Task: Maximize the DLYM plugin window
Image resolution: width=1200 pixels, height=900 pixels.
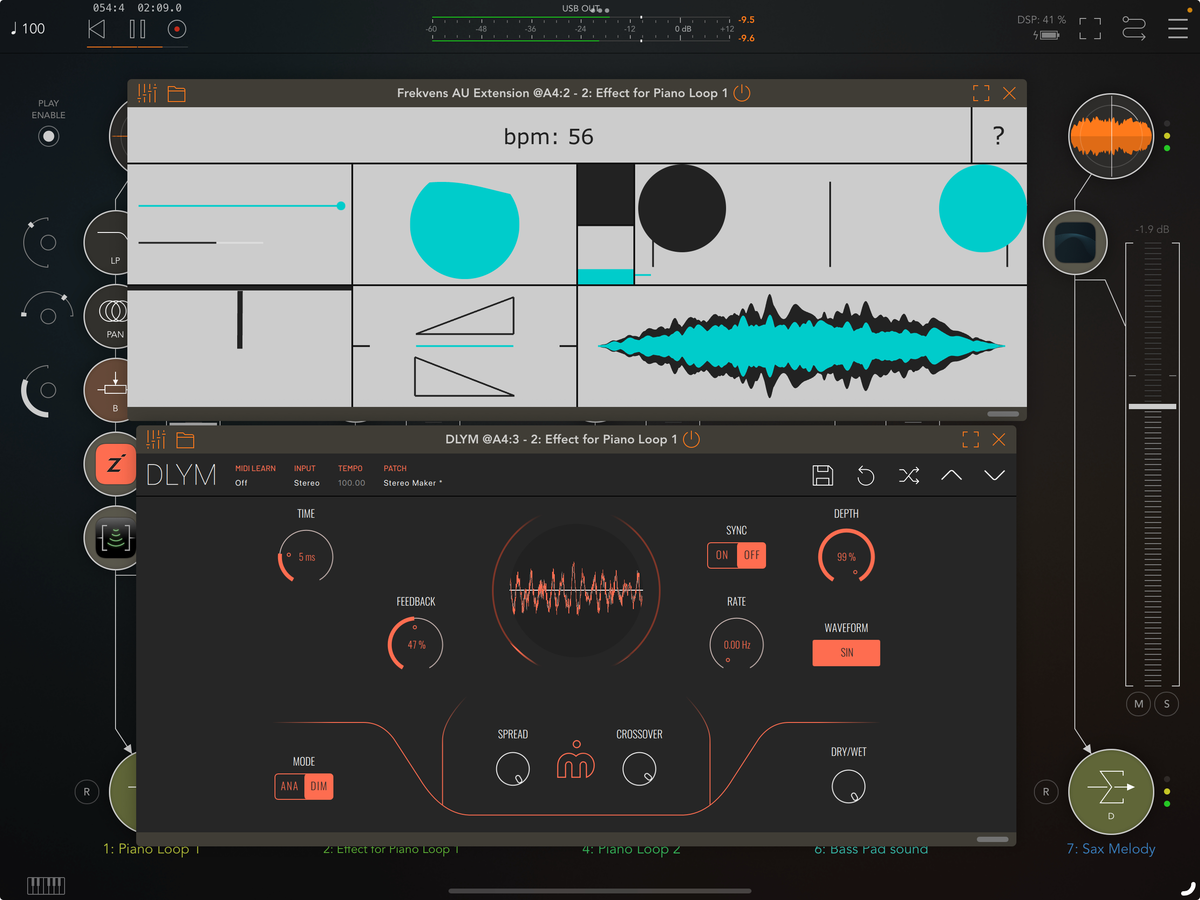Action: tap(970, 439)
